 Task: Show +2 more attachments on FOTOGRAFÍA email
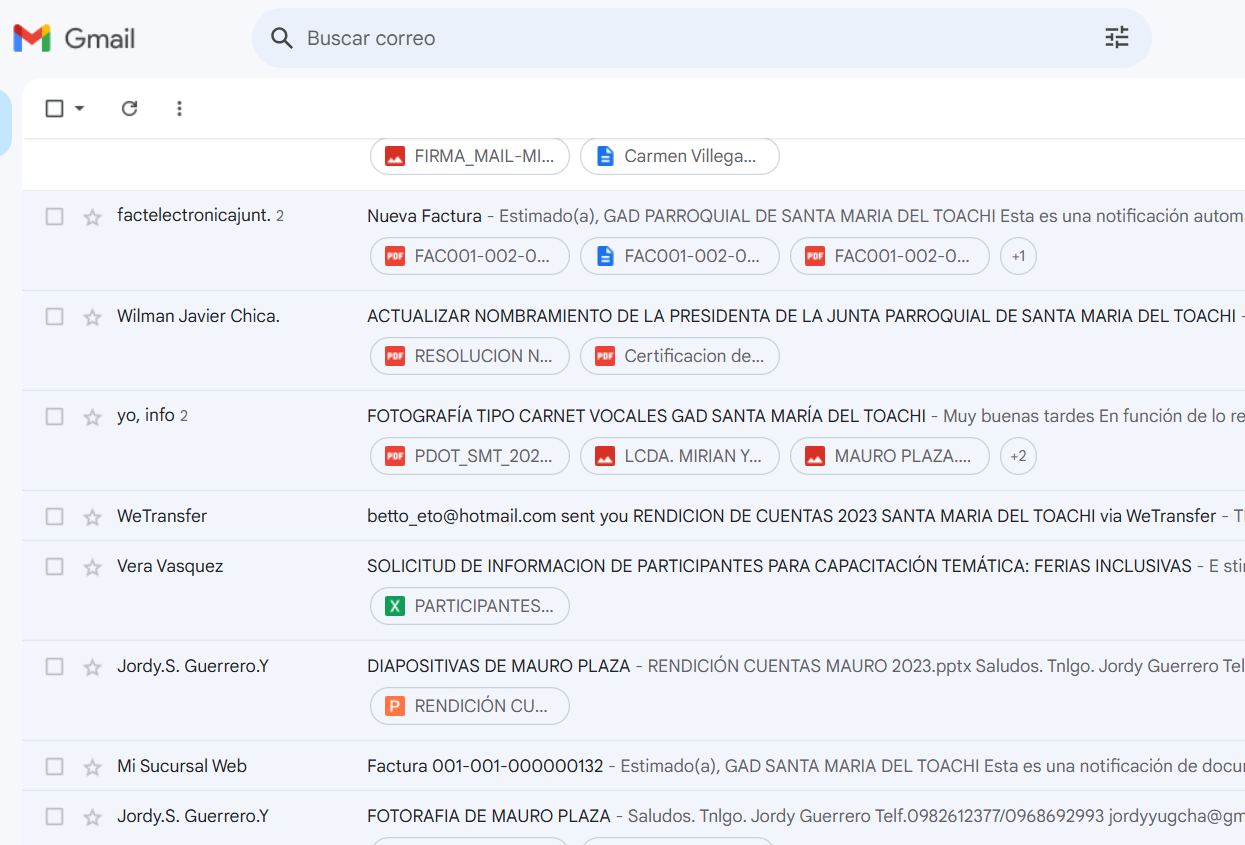(1018, 456)
